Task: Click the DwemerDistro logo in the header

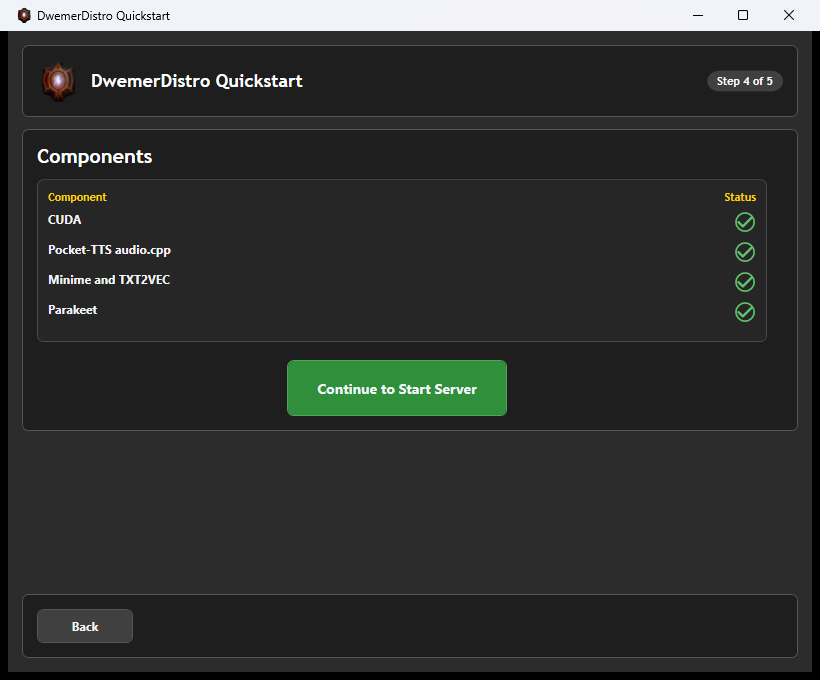Action: (x=58, y=81)
